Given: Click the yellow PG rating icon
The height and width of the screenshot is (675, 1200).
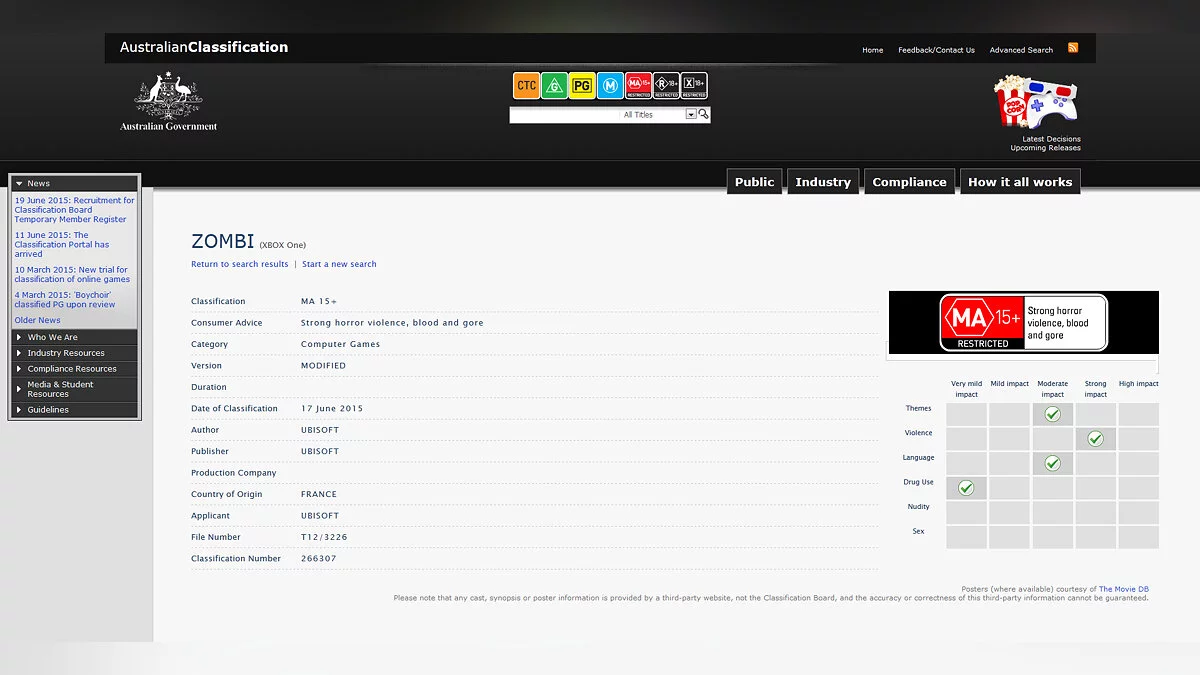Looking at the screenshot, I should [x=582, y=86].
